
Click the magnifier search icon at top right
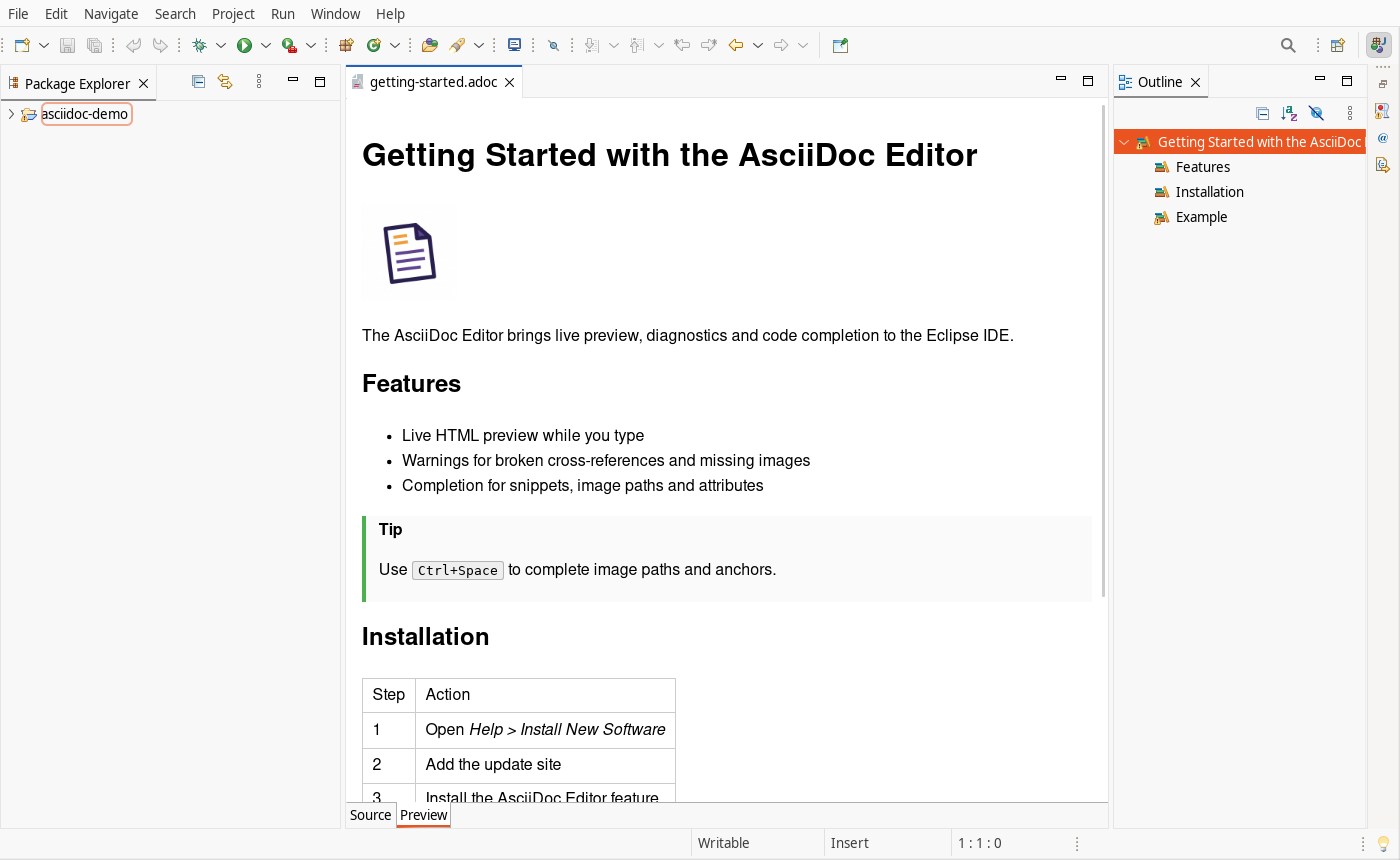click(x=1288, y=45)
